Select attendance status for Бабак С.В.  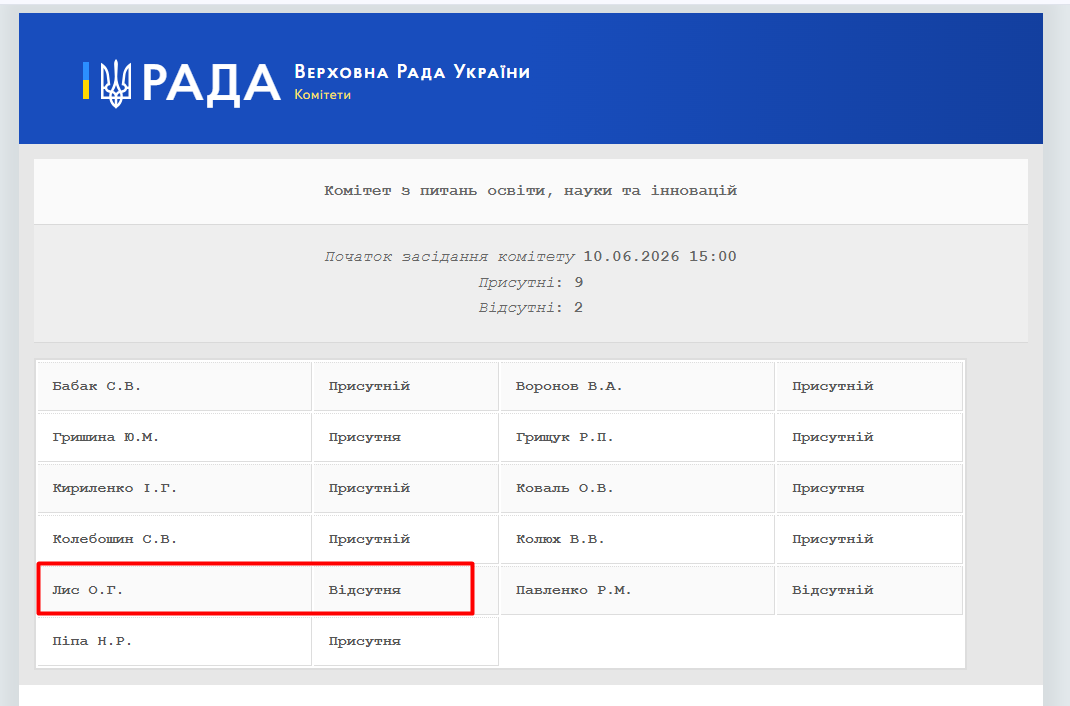[x=405, y=386]
